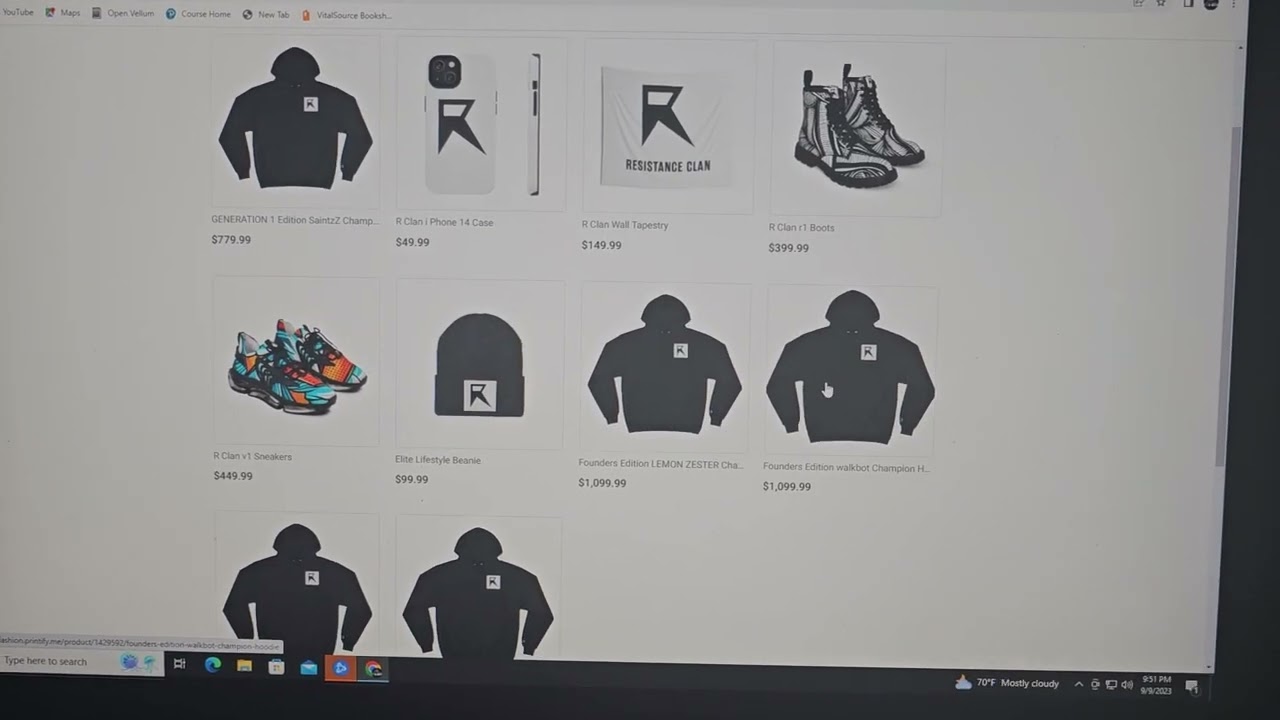Viewport: 1280px width, 720px height.
Task: Click the $399.99 price
Action: (788, 248)
